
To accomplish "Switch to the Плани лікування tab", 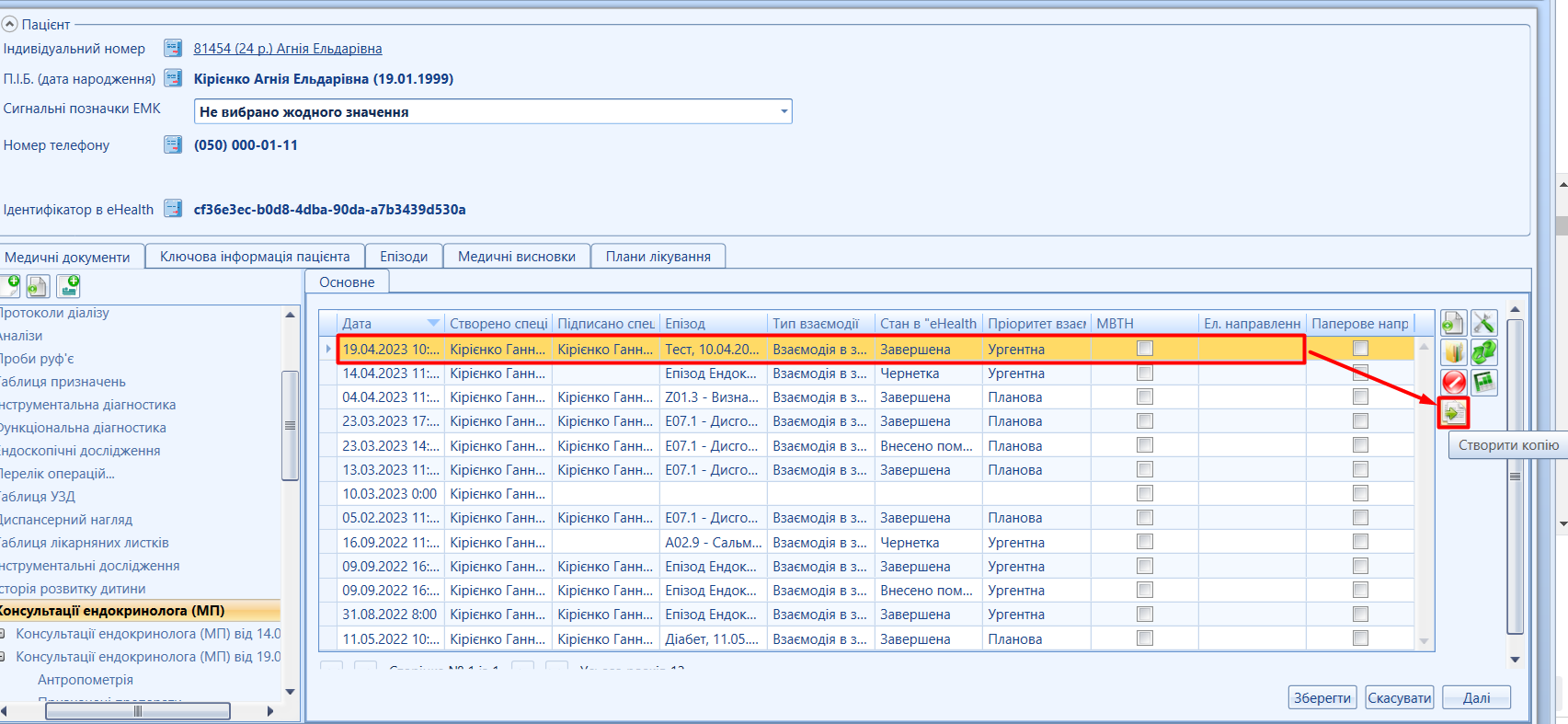I will click(x=658, y=256).
